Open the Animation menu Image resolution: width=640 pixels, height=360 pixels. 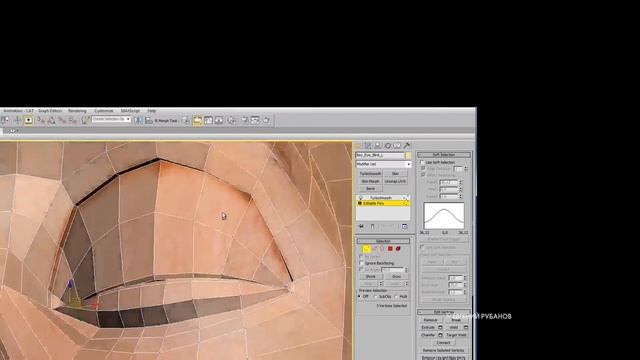click(13, 111)
